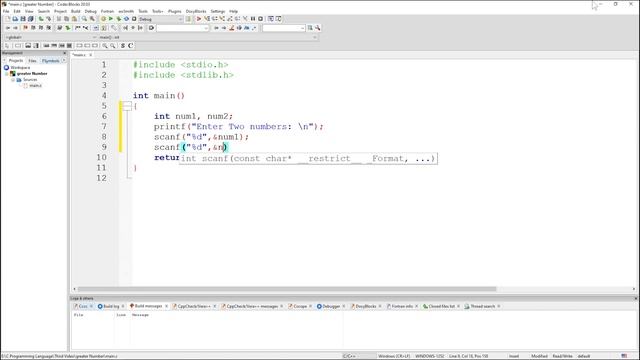Copy selection using toolbar icon
Image resolution: width=640 pixels, height=360 pixels.
point(67,19)
